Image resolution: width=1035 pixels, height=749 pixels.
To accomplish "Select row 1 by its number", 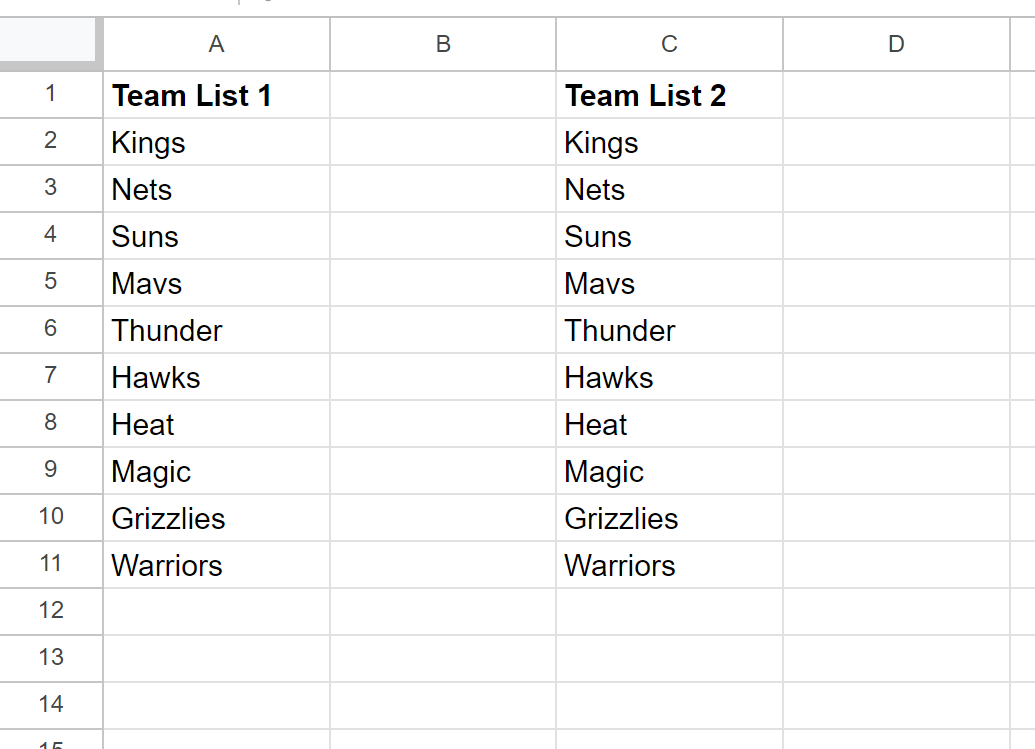I will [51, 95].
